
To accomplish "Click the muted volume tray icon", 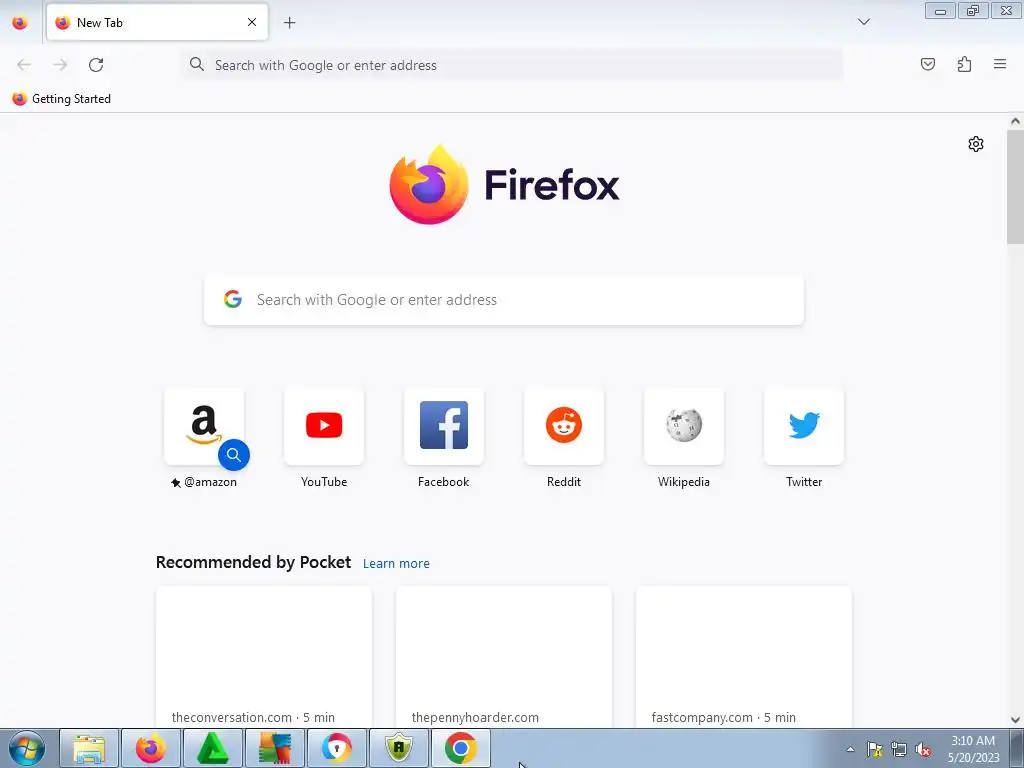I will [923, 750].
